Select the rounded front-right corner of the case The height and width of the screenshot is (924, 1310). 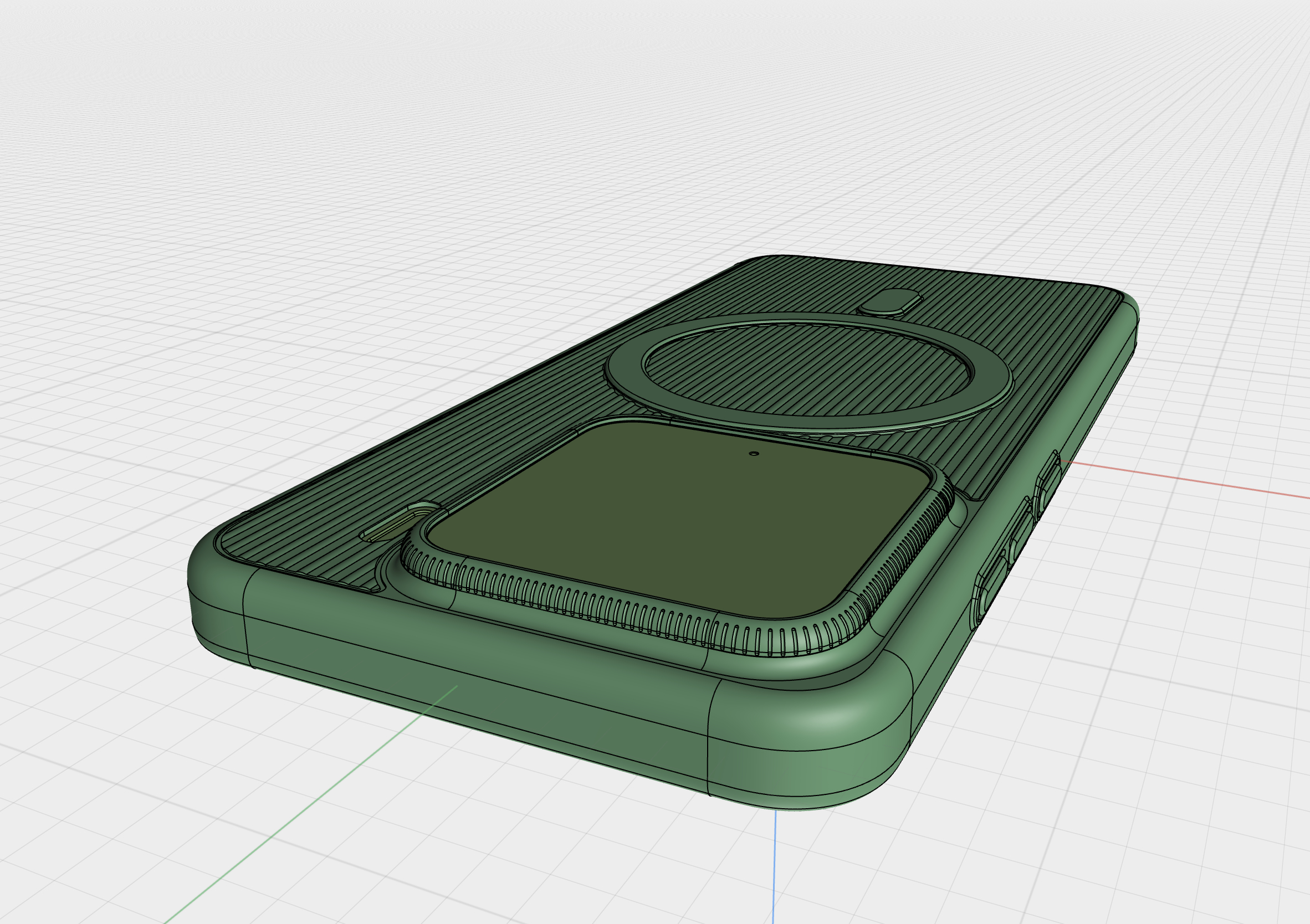[810, 736]
